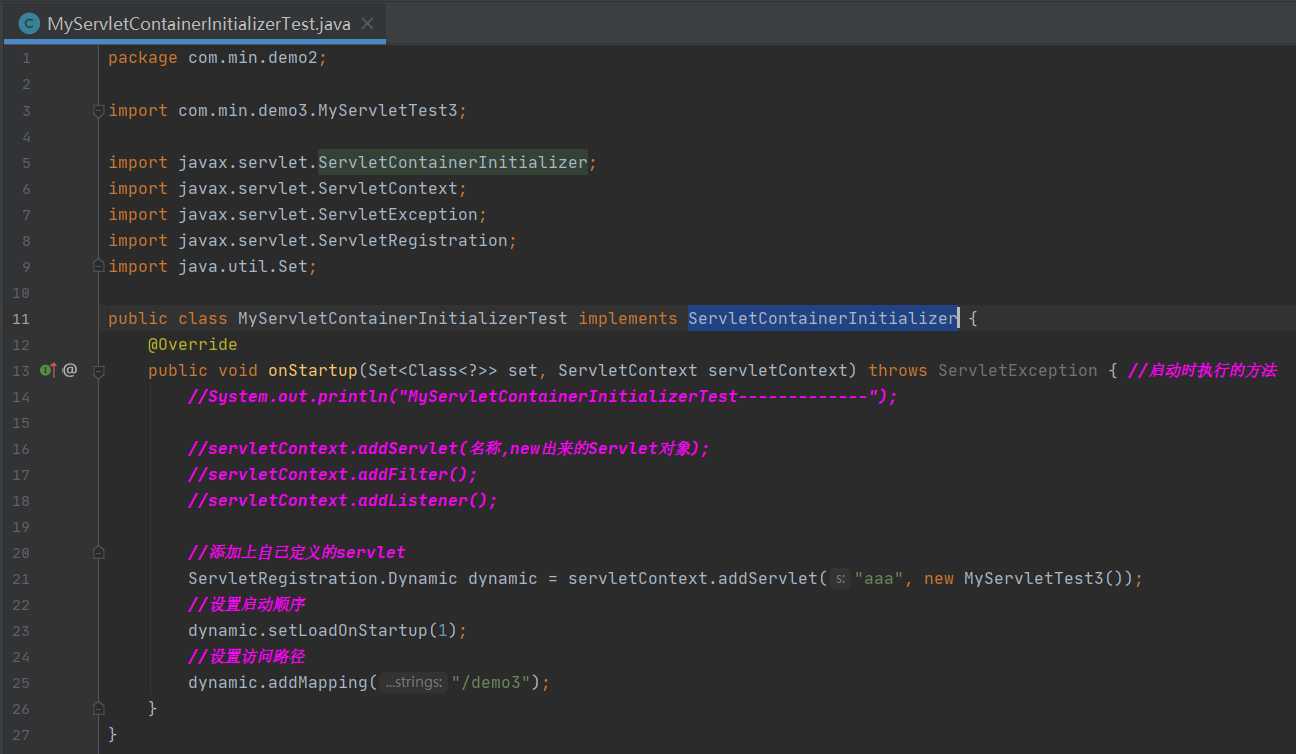This screenshot has height=754, width=1296.
Task: Click the '添加上自己定义的servlet' comment
Action: 297,552
